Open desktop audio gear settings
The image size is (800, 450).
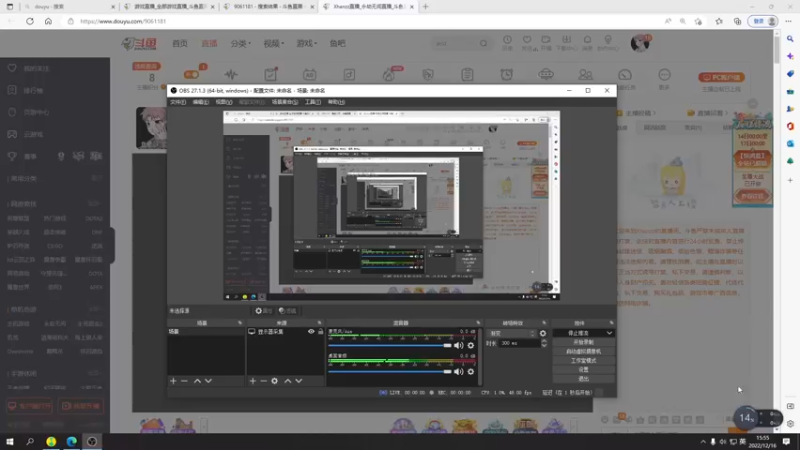(x=470, y=371)
